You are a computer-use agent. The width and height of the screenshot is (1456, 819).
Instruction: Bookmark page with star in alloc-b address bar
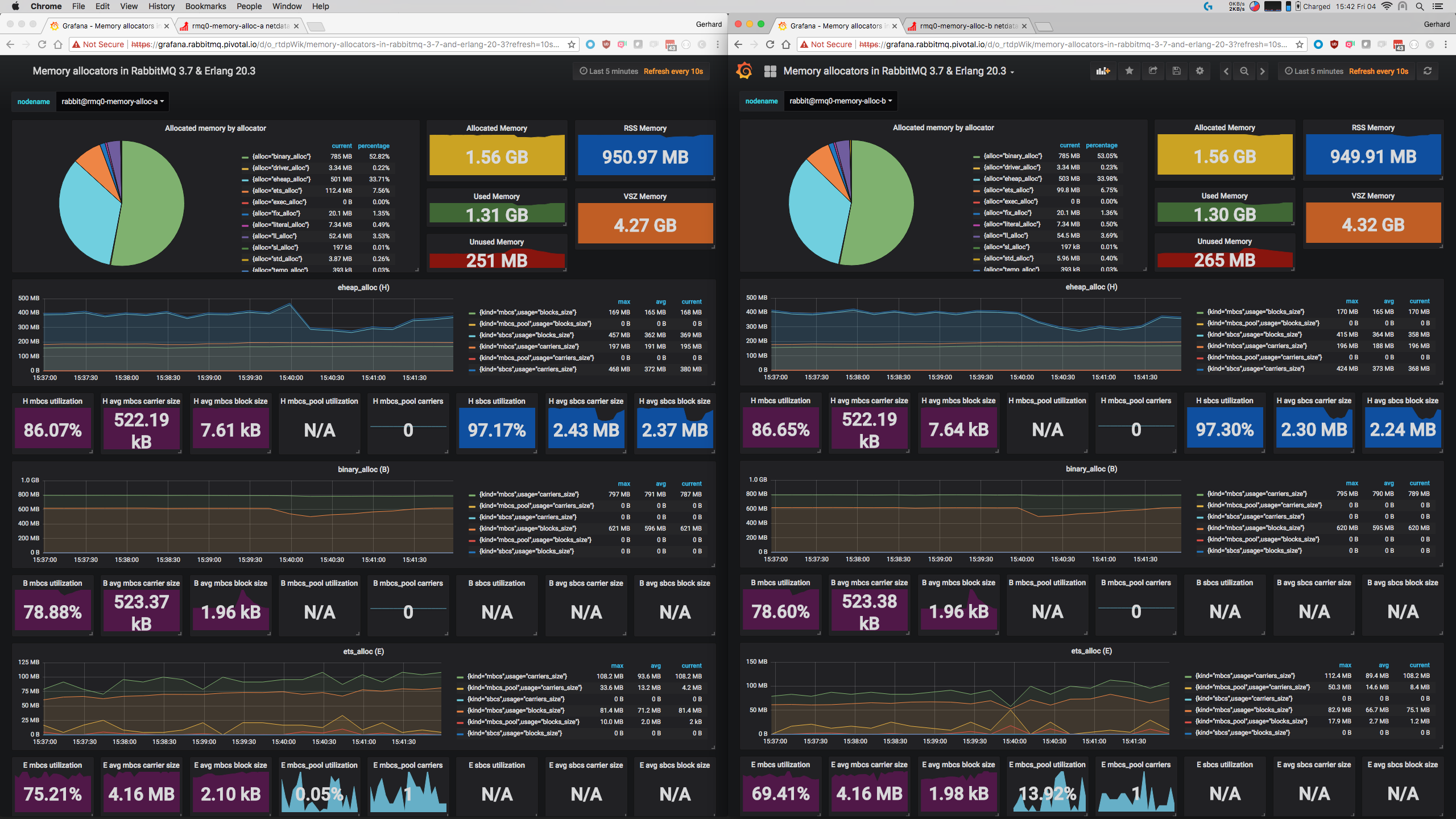point(1299,44)
